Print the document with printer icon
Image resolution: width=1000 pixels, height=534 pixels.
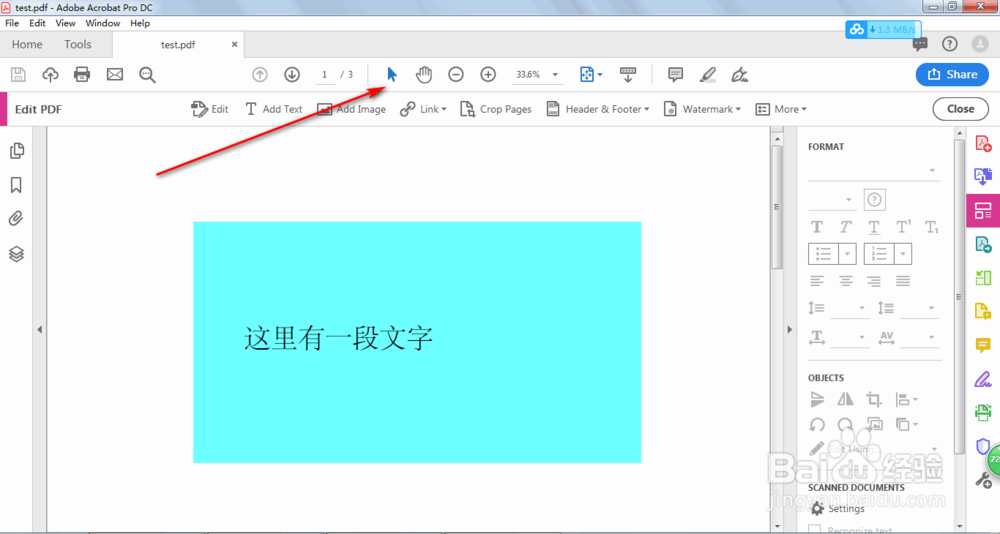click(x=82, y=75)
